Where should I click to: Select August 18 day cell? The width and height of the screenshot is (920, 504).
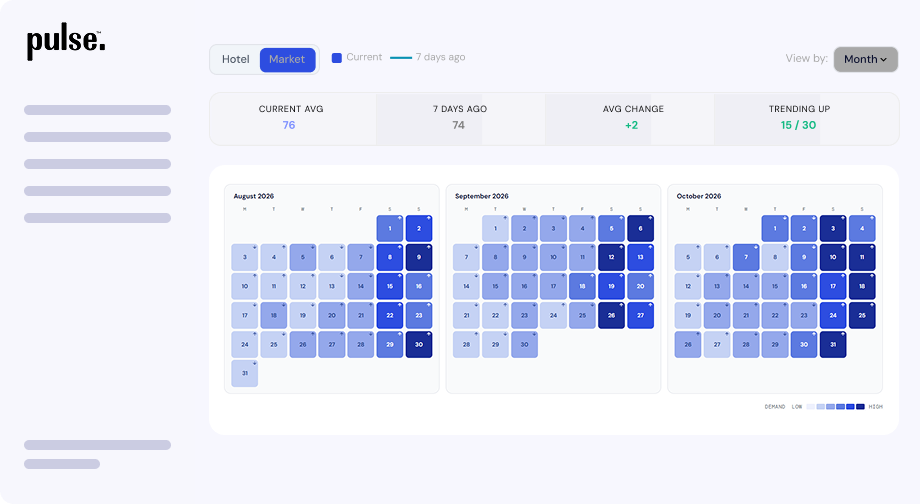273,315
